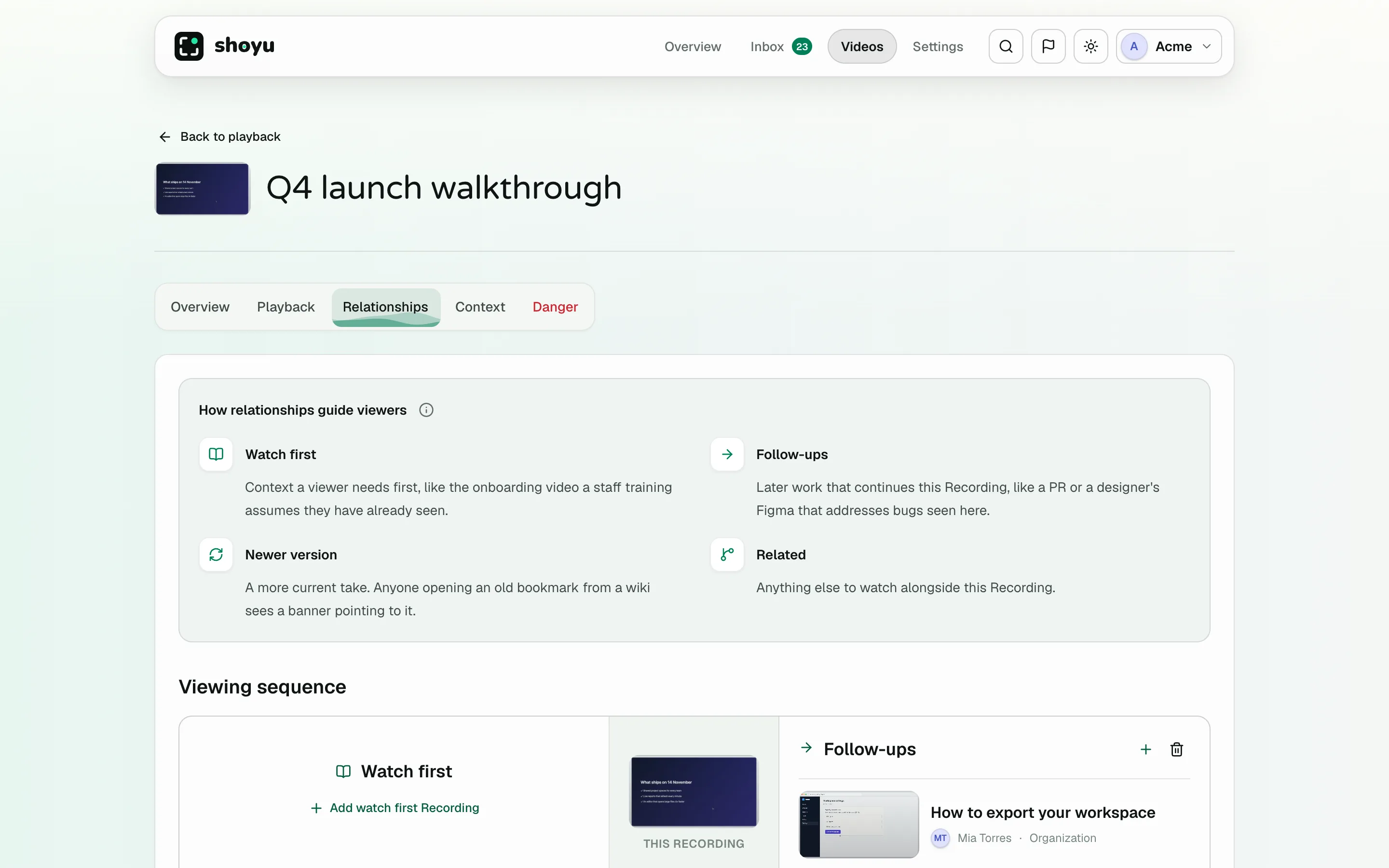Image resolution: width=1389 pixels, height=868 pixels.
Task: Click the back arrow icon
Action: pyautogui.click(x=165, y=136)
